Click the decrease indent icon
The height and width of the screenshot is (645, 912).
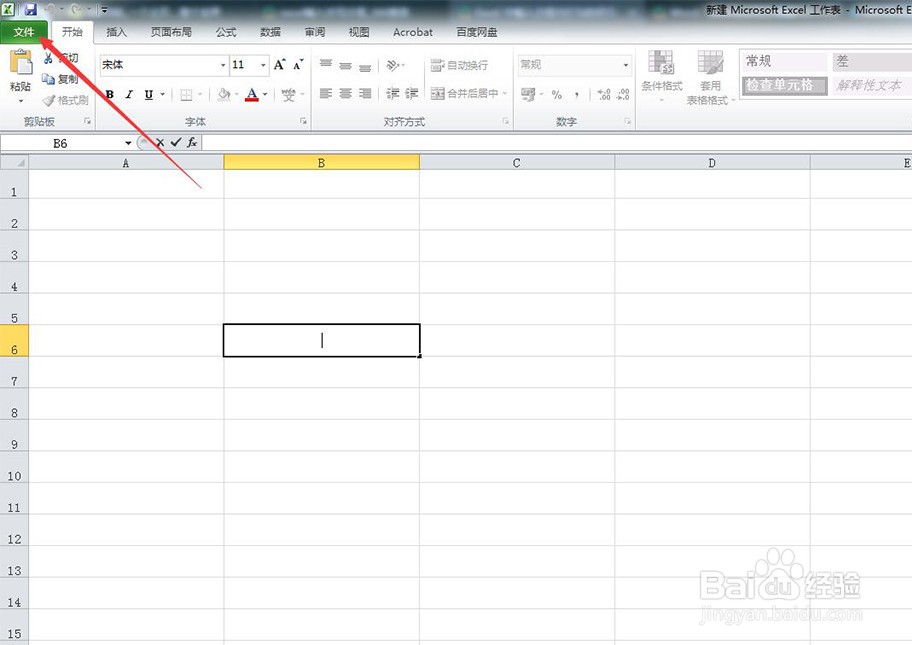pos(393,94)
